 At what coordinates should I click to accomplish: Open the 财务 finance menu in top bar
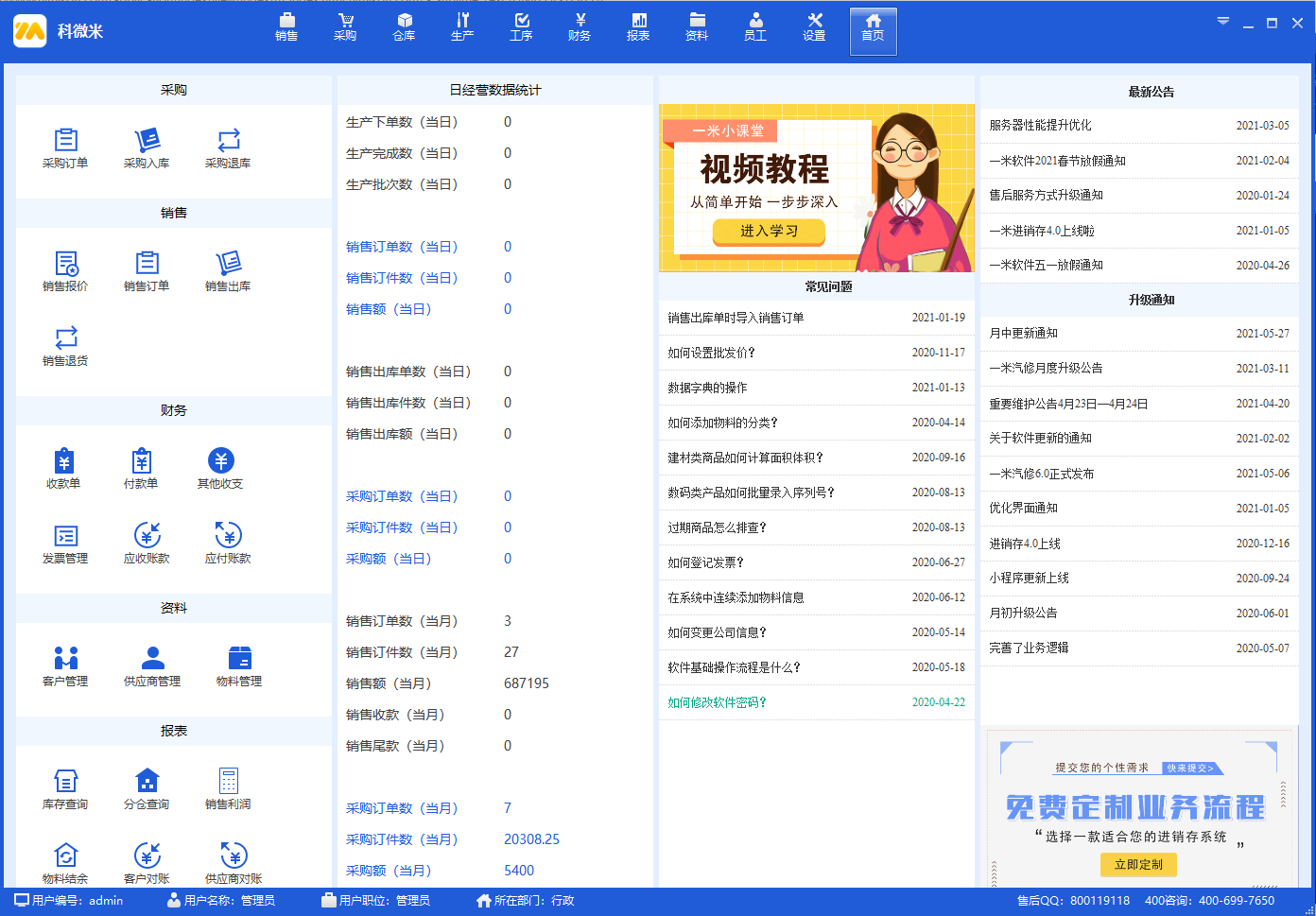(580, 27)
